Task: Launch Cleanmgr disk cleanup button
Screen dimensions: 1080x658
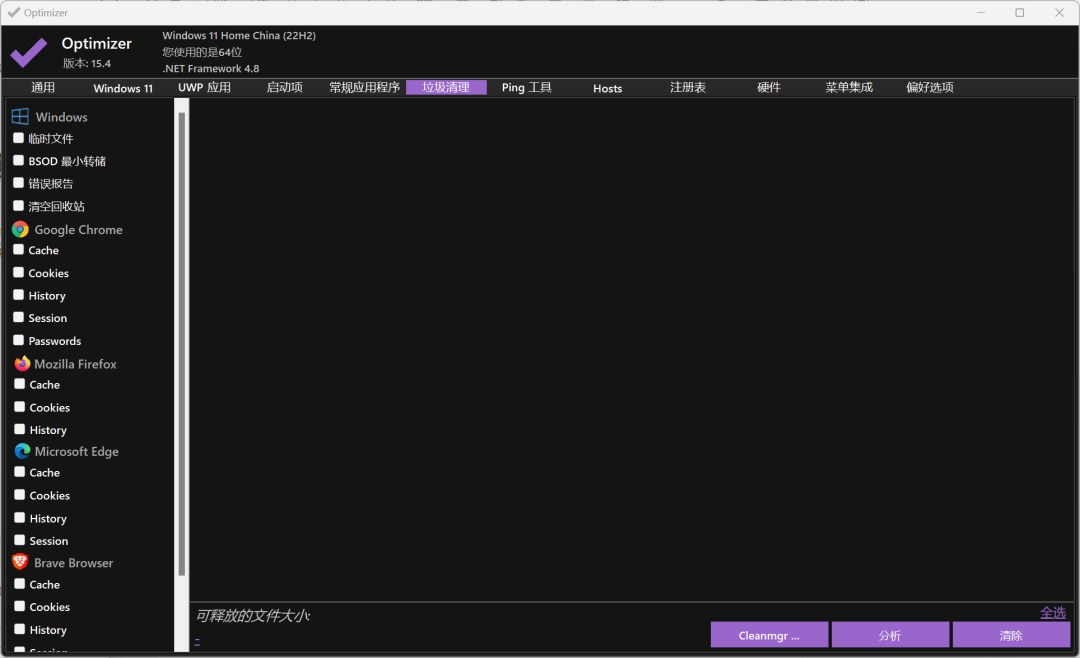Action: click(769, 635)
